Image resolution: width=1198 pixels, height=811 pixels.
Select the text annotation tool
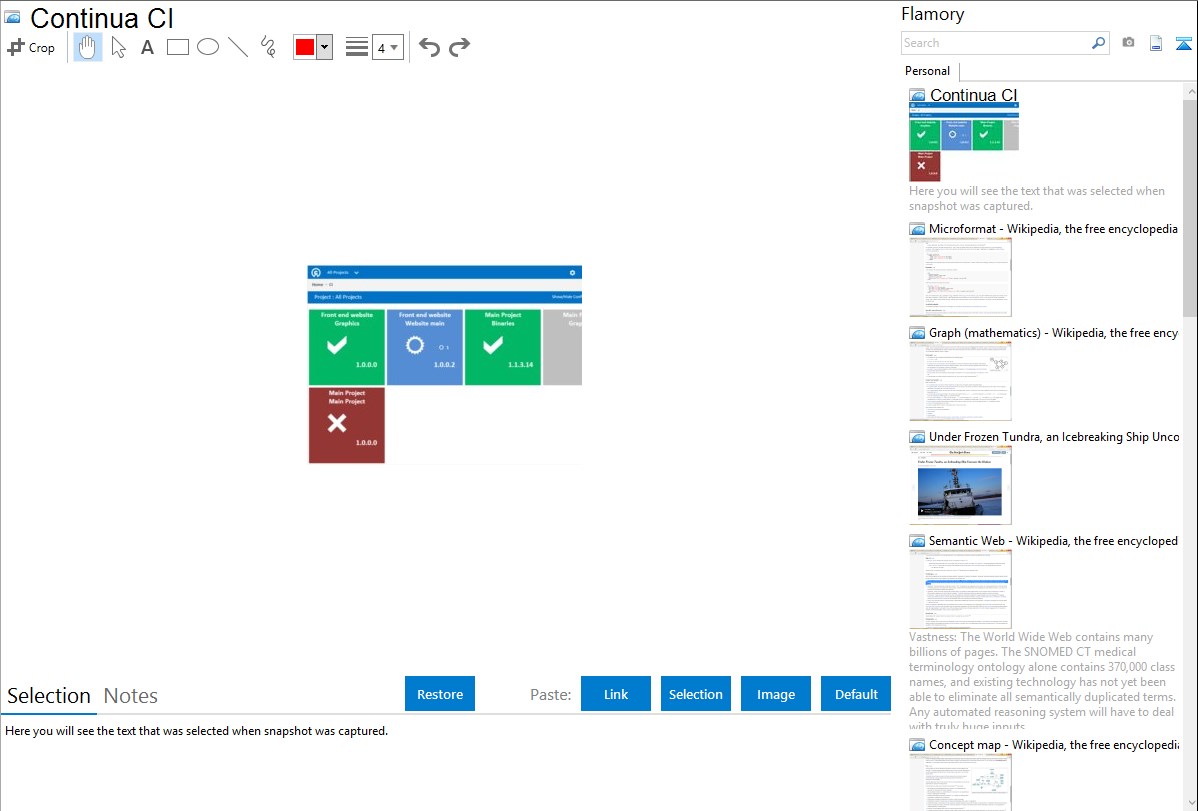(147, 47)
